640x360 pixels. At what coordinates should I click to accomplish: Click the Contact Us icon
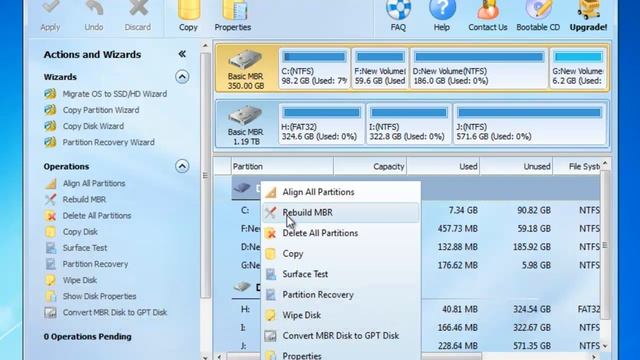[488, 10]
